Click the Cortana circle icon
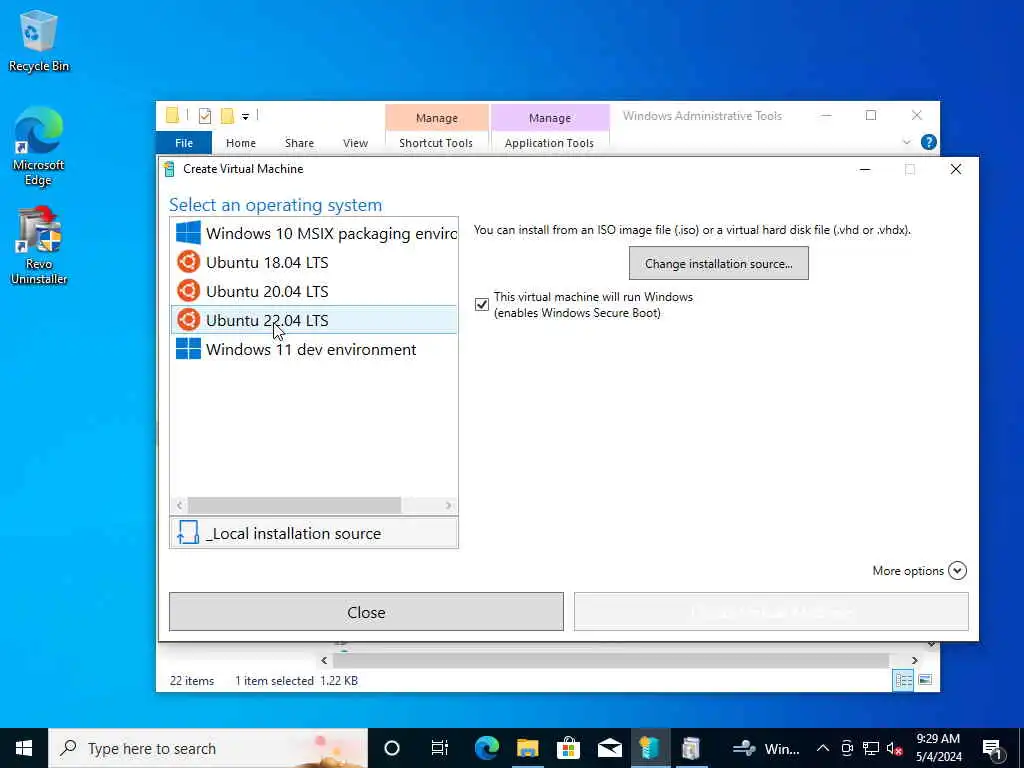 392,748
